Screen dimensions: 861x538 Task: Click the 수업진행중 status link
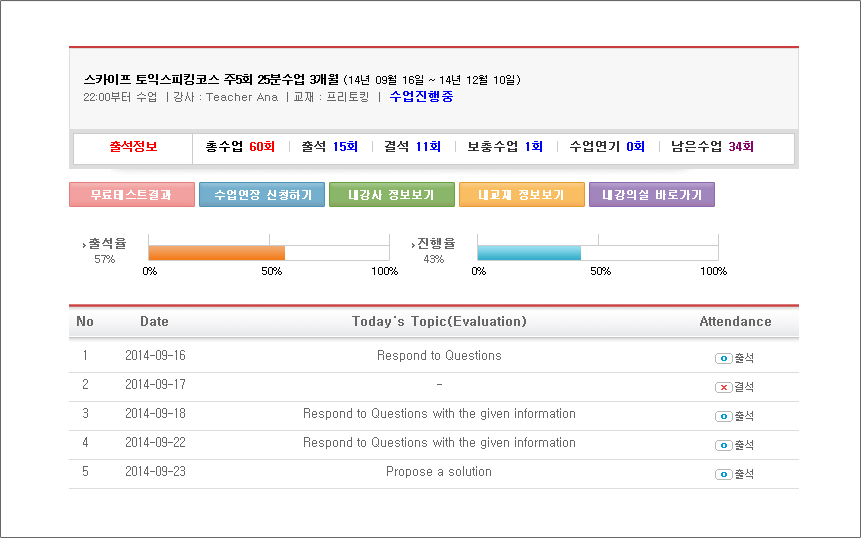[421, 97]
